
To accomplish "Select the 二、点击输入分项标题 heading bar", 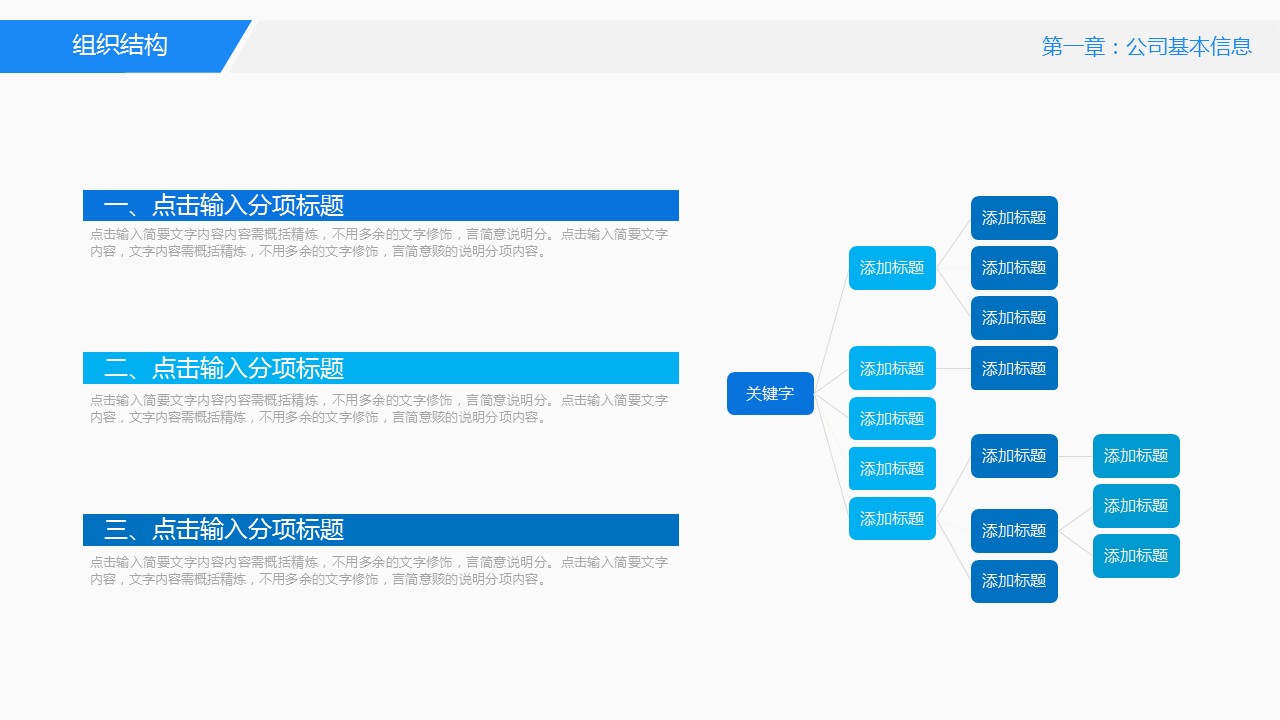I will (x=380, y=368).
